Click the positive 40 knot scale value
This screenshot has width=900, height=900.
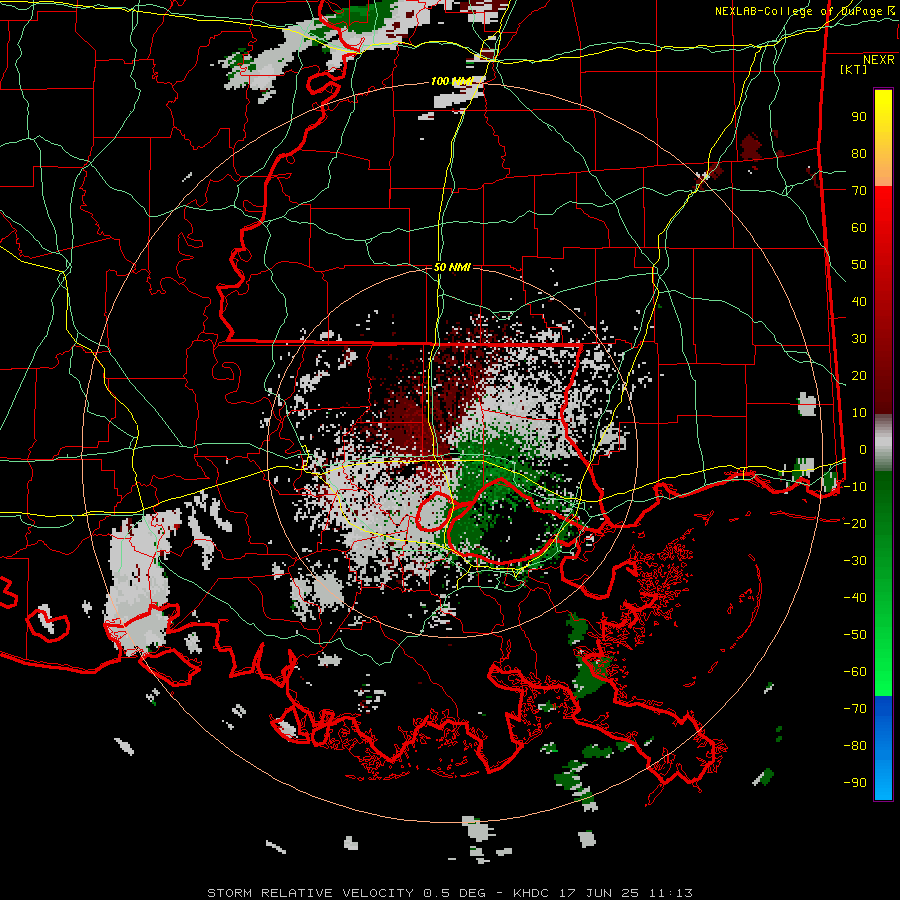(859, 301)
